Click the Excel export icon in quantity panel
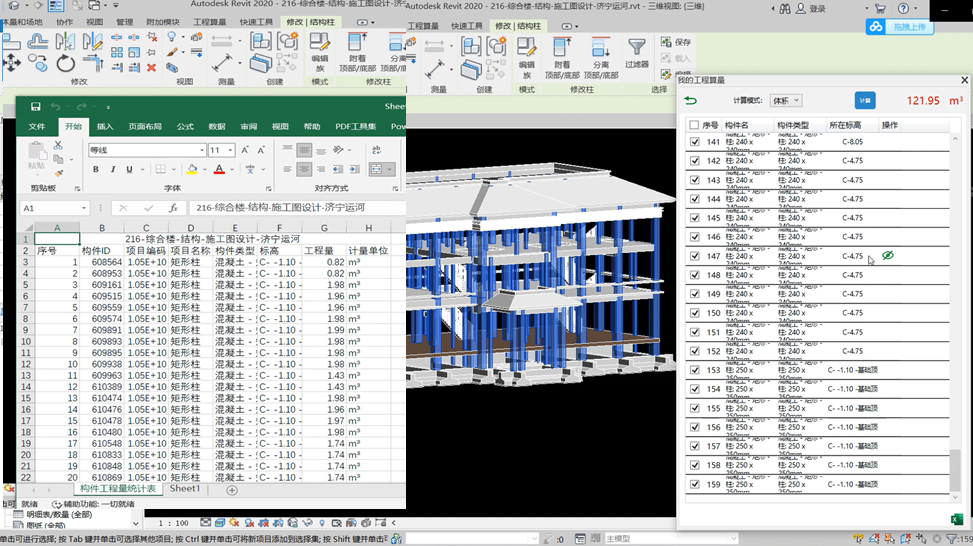Screen dimensions: 973x546 coord(955,519)
